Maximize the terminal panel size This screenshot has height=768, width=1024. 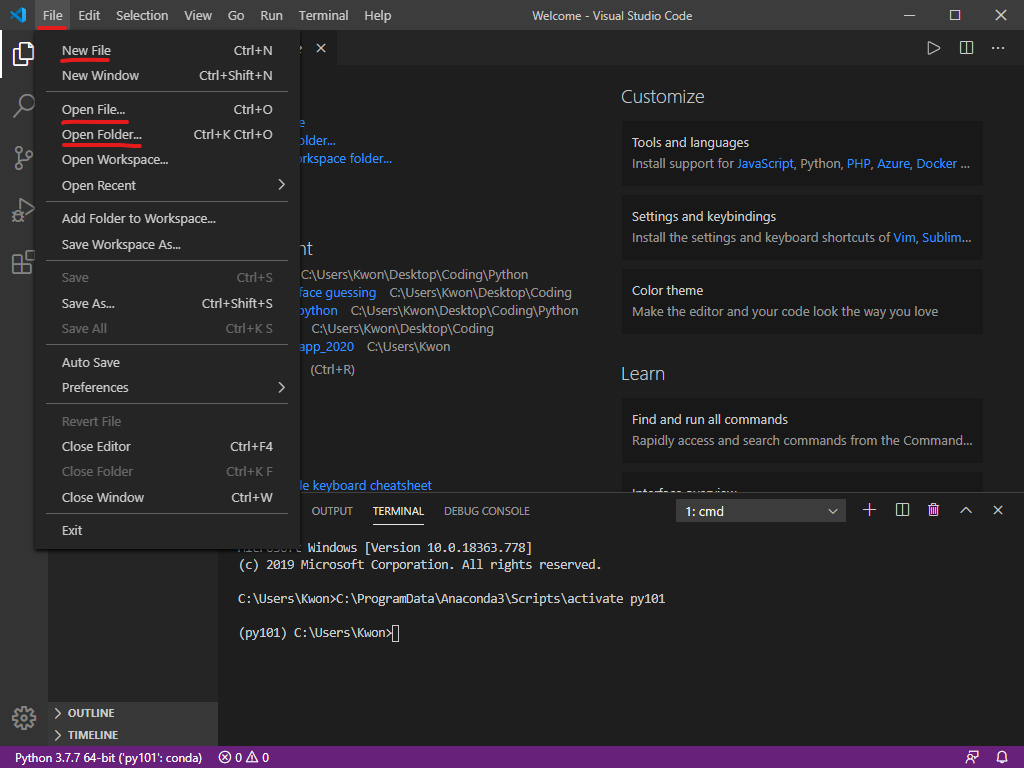coord(966,510)
